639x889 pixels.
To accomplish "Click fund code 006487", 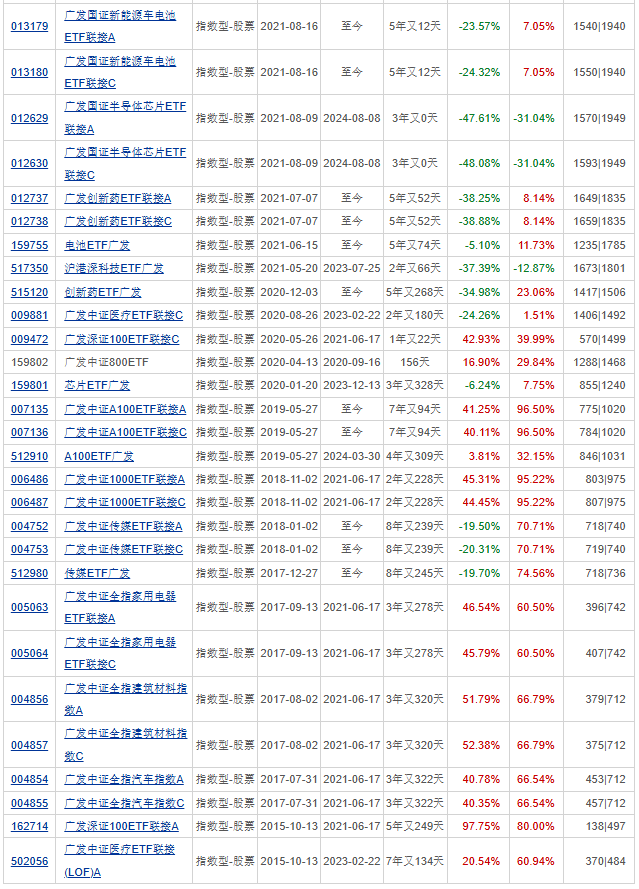I will point(29,502).
